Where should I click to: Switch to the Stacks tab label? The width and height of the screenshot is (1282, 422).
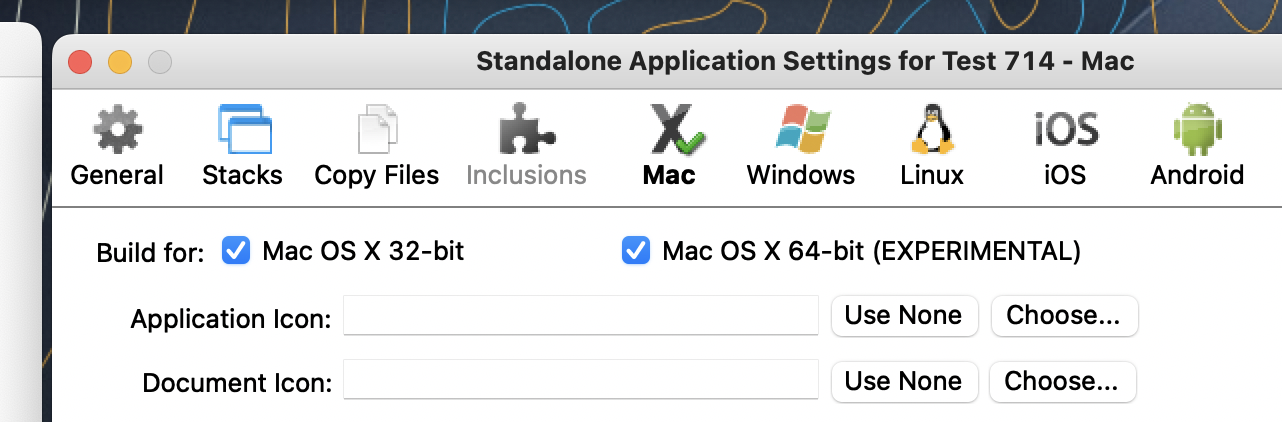[242, 176]
